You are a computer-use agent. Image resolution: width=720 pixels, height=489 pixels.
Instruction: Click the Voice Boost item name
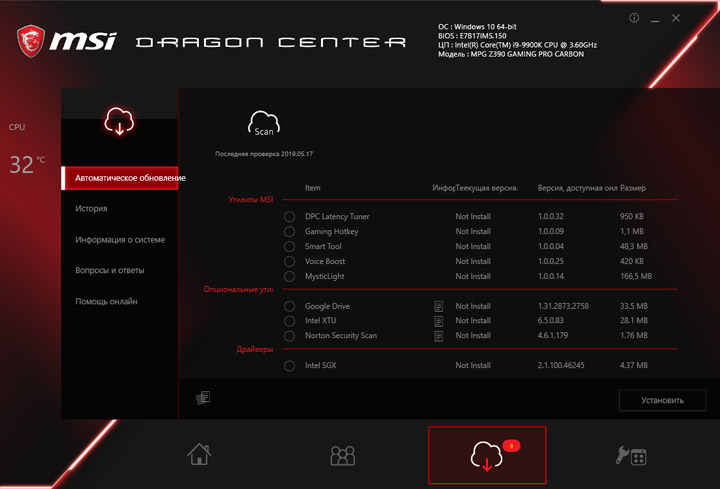(325, 261)
